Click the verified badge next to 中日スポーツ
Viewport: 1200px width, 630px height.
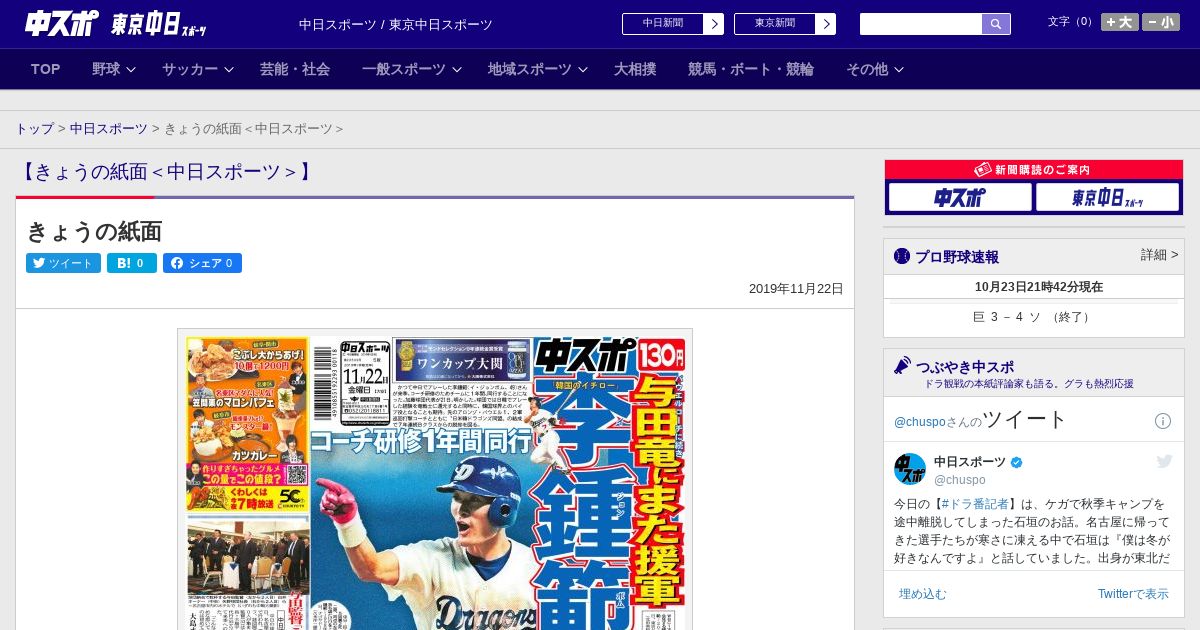coord(1017,462)
